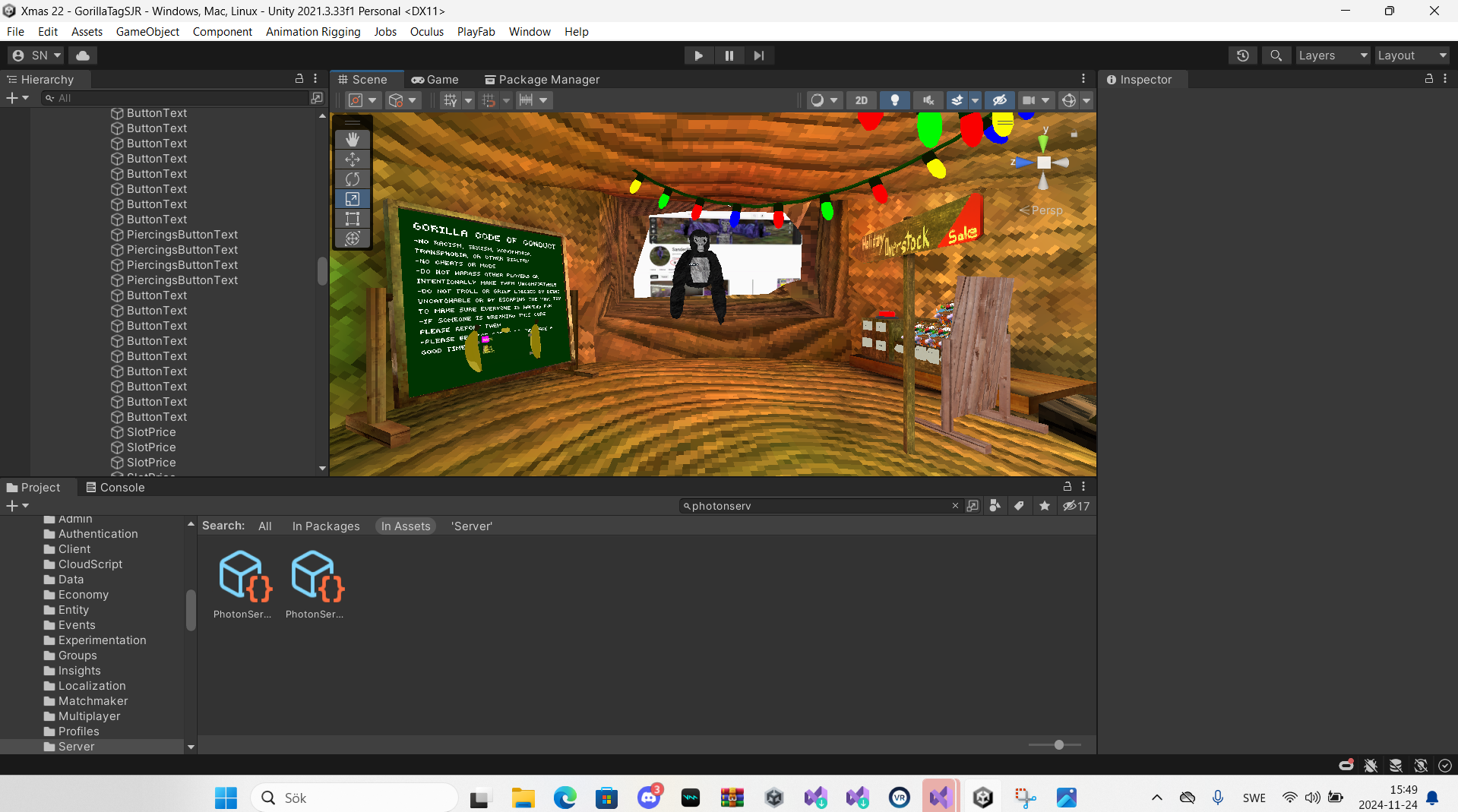
Task: Click the search by type filter icon
Action: [995, 506]
